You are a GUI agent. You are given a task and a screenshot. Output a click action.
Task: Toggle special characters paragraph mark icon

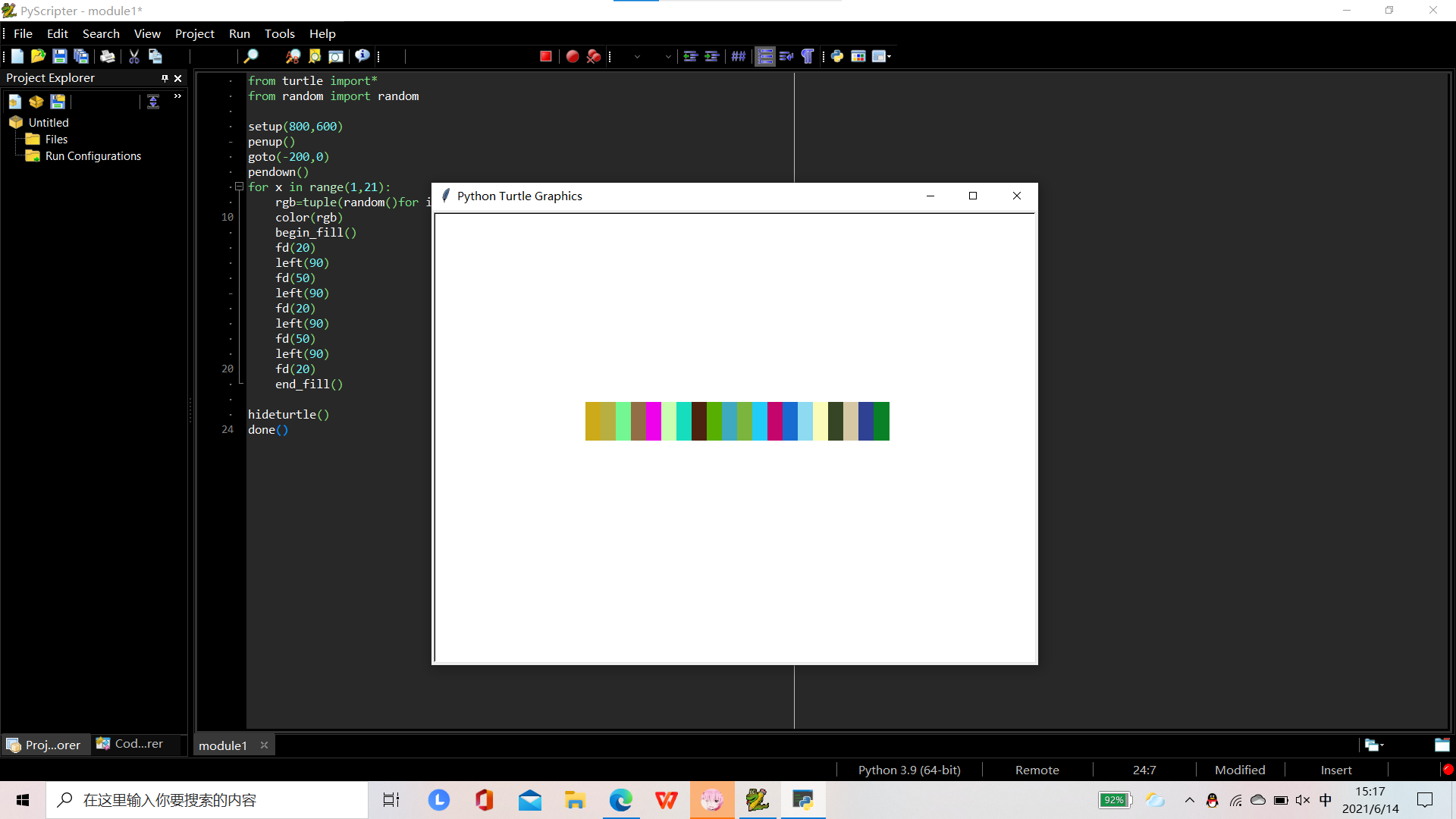pos(808,56)
